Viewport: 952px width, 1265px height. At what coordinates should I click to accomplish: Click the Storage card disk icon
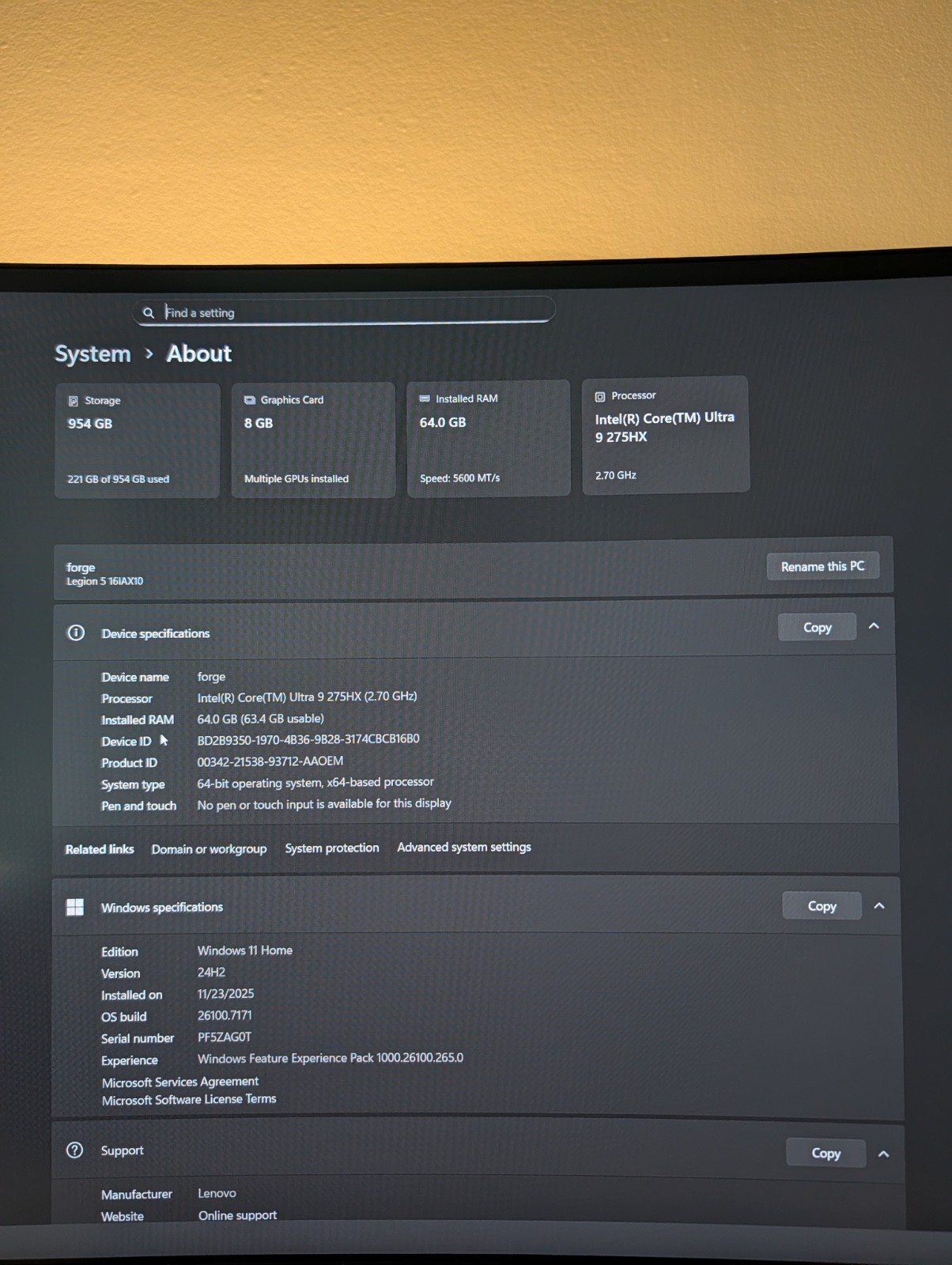tap(74, 401)
